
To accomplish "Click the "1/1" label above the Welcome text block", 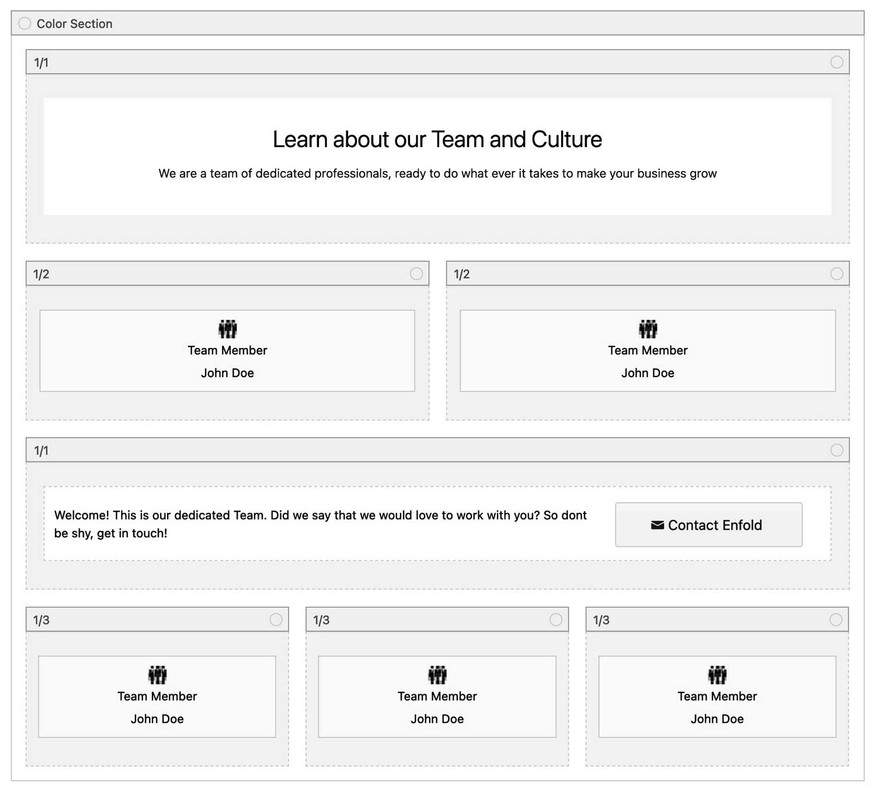I will pos(41,451).
